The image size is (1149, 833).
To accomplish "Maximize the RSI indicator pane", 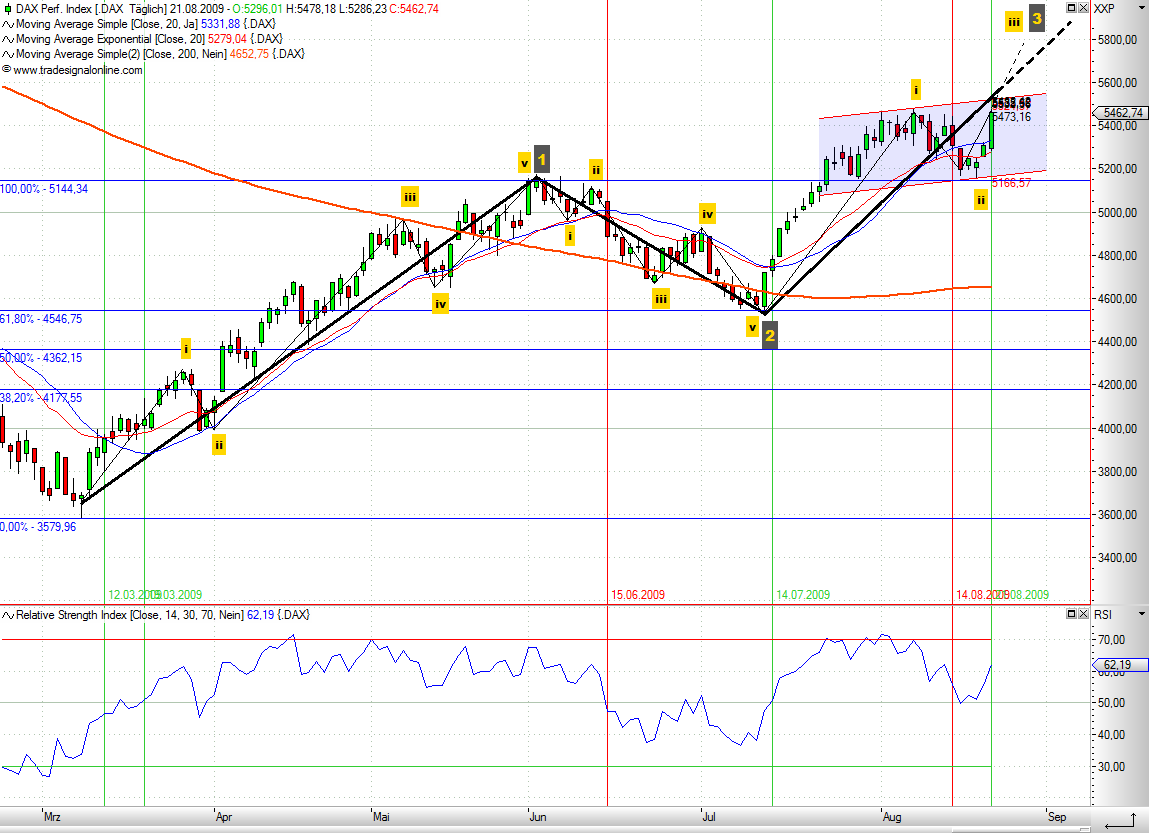I will point(1071,614).
